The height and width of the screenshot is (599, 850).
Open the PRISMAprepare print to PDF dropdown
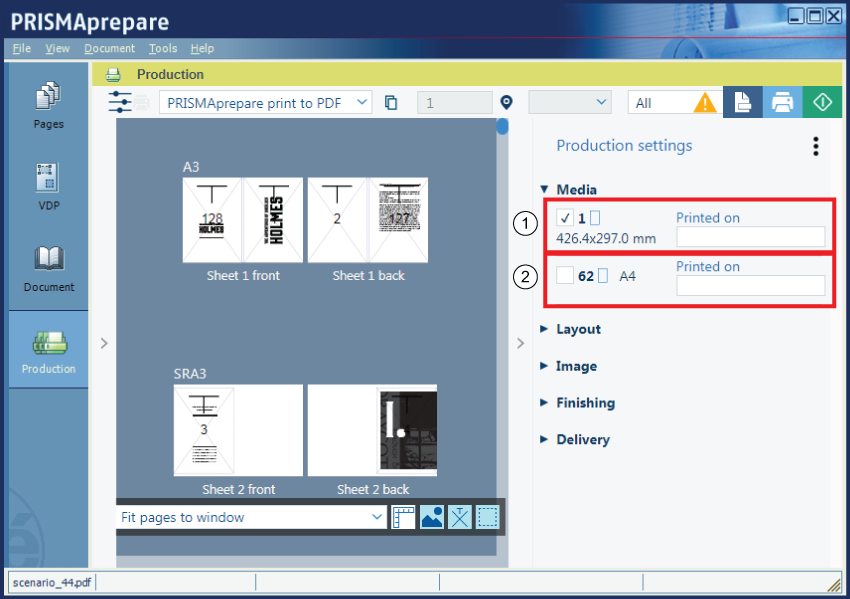(x=265, y=102)
